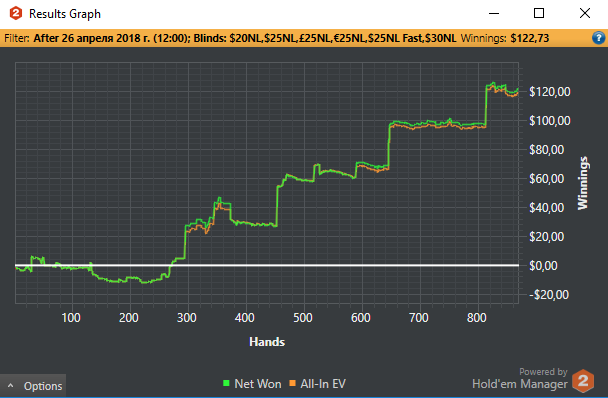Click the green Net Won legend swatch
Screen dimensions: 608x398
click(x=226, y=383)
